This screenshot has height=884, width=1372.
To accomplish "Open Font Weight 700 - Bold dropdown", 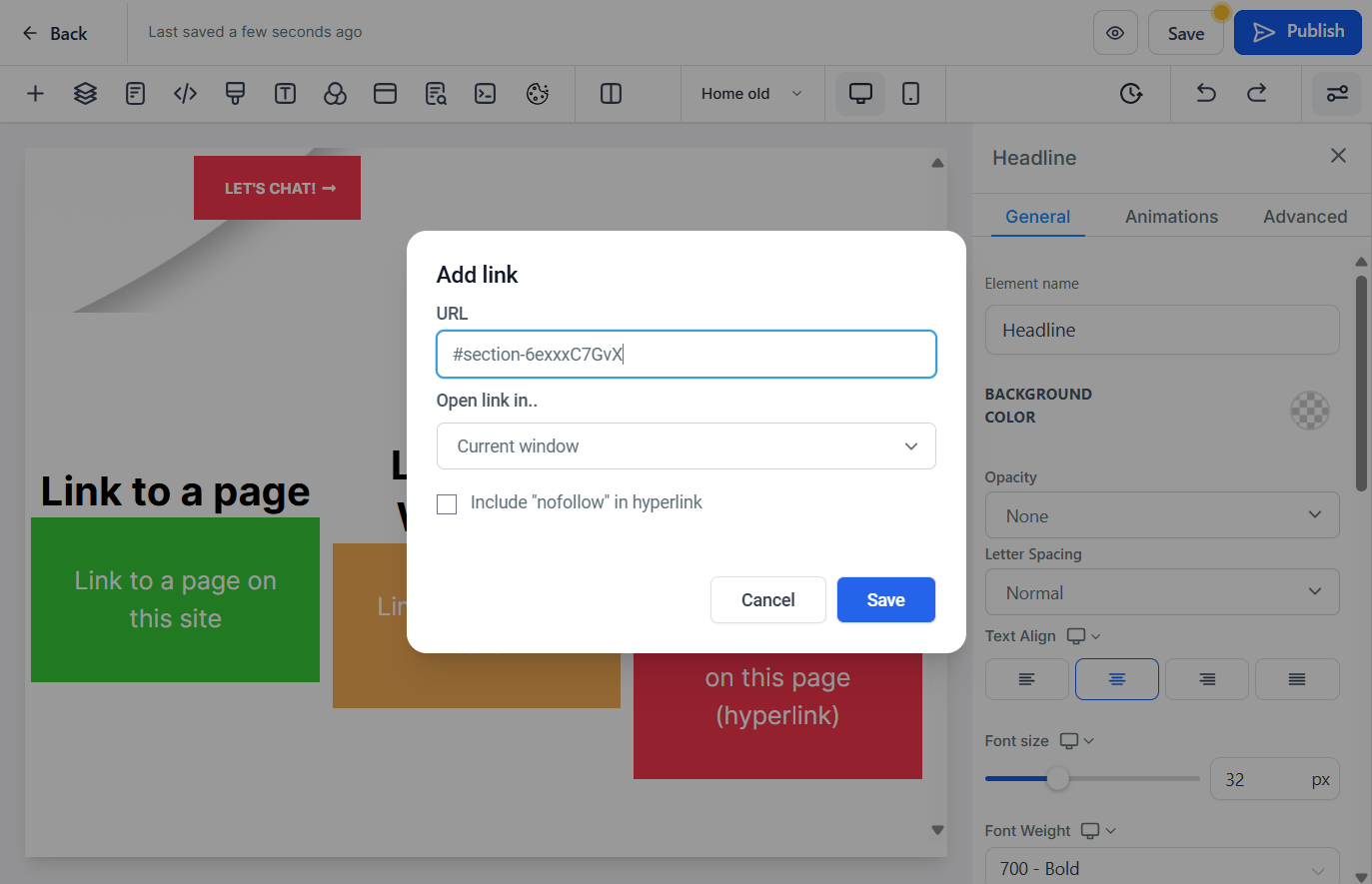I will tap(1162, 867).
